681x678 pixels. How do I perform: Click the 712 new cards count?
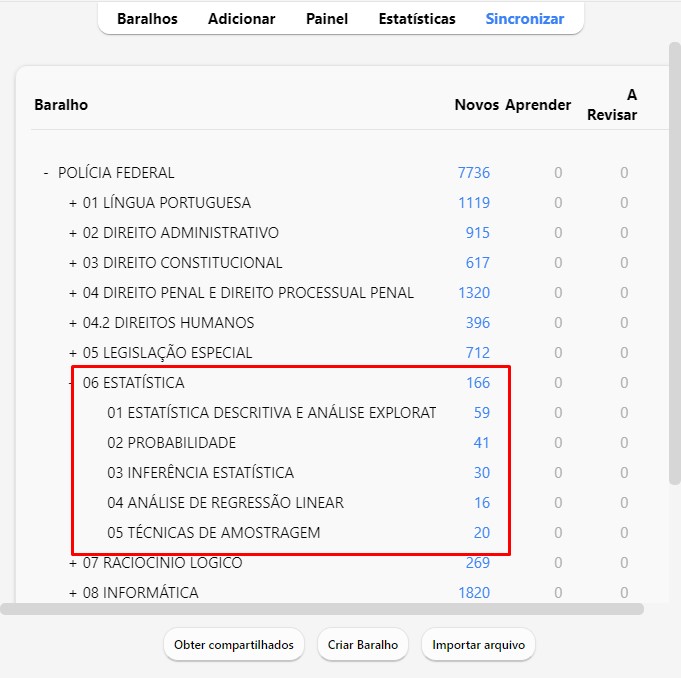tap(478, 353)
